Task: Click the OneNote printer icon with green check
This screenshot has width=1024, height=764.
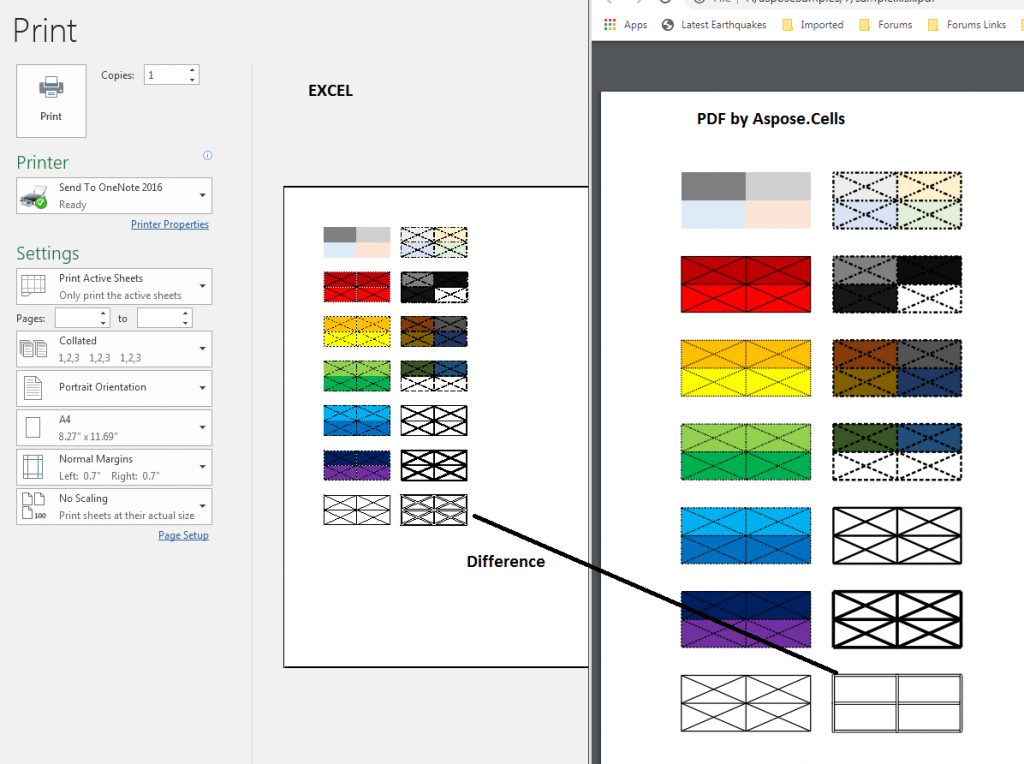Action: pyautogui.click(x=33, y=196)
